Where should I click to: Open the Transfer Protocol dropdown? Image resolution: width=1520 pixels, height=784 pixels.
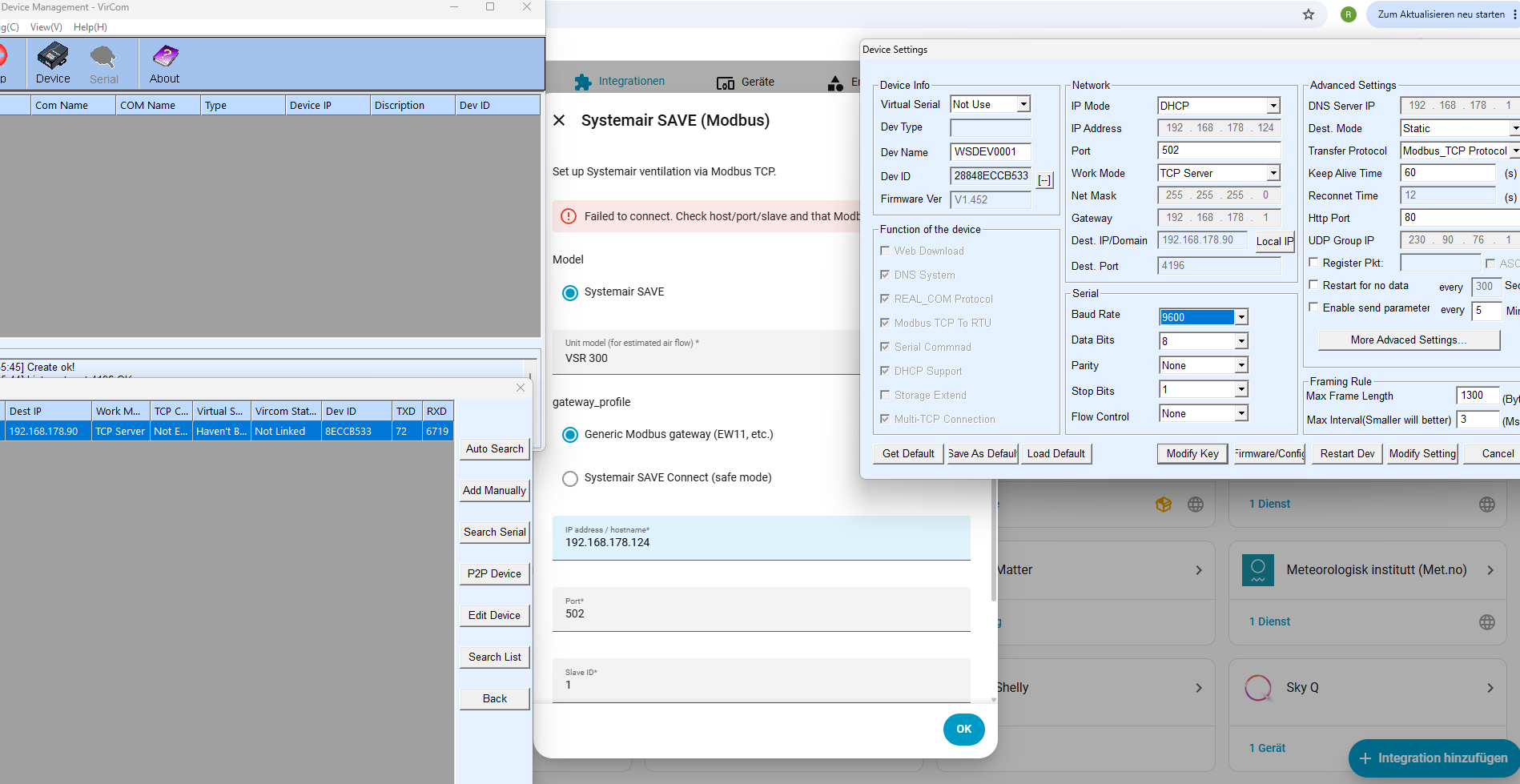pyautogui.click(x=1514, y=151)
